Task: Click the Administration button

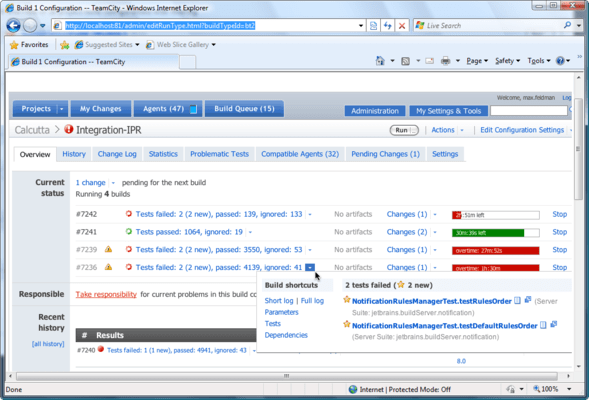Action: click(x=375, y=111)
